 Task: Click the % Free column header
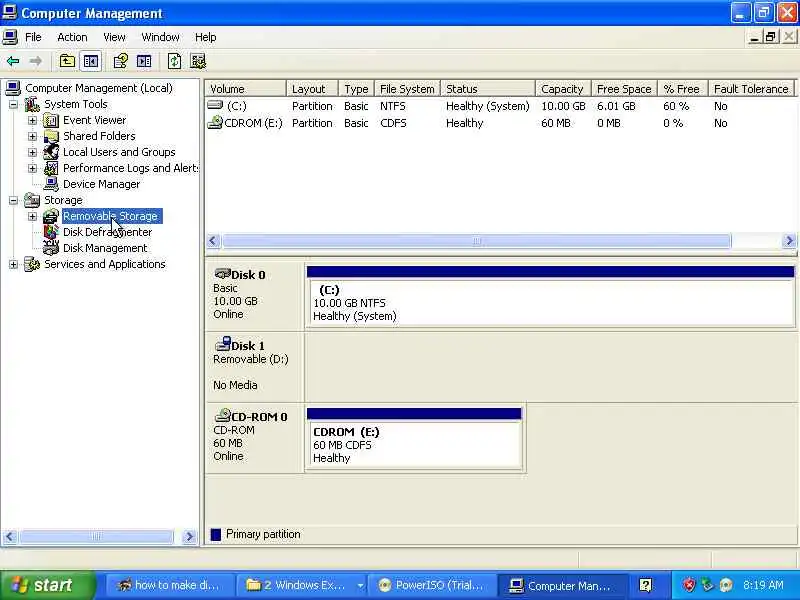tap(683, 89)
